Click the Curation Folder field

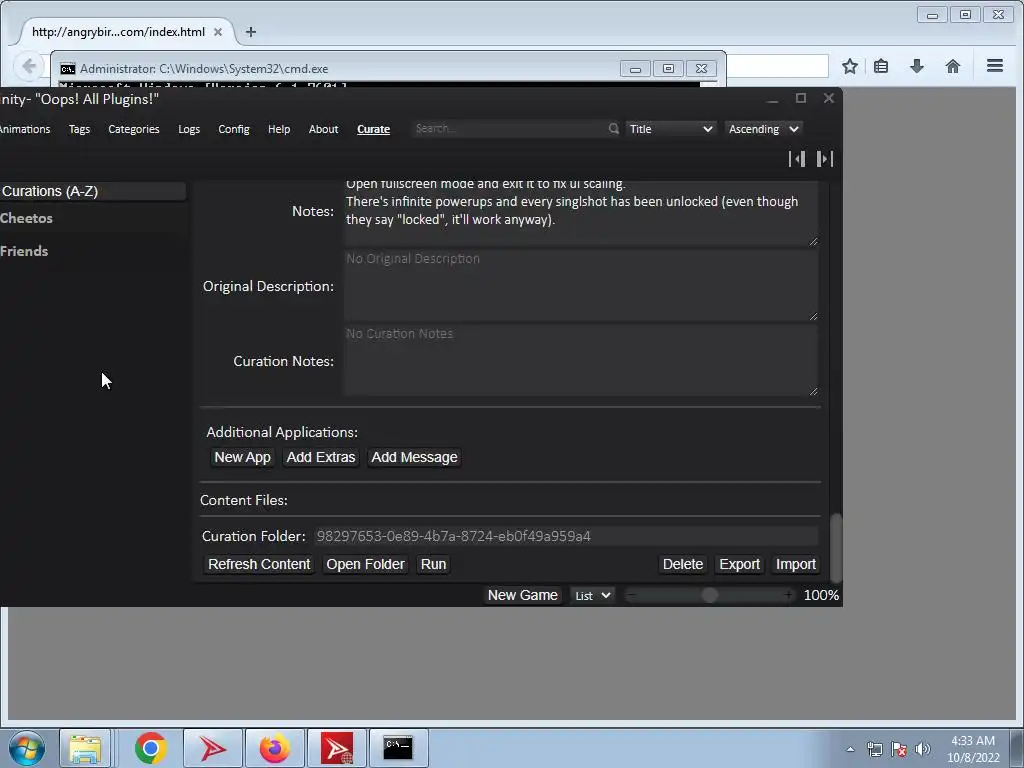pos(566,536)
